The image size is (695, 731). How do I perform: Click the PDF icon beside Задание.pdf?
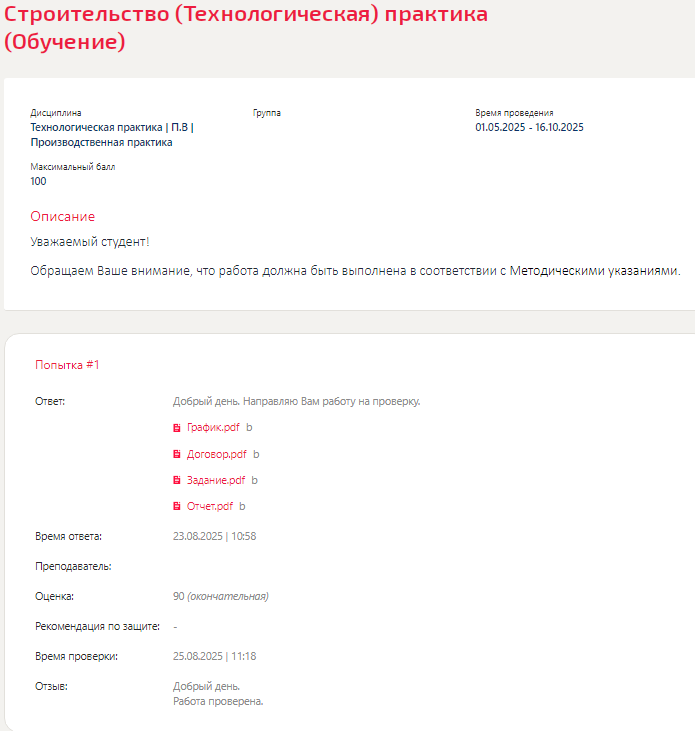[177, 480]
